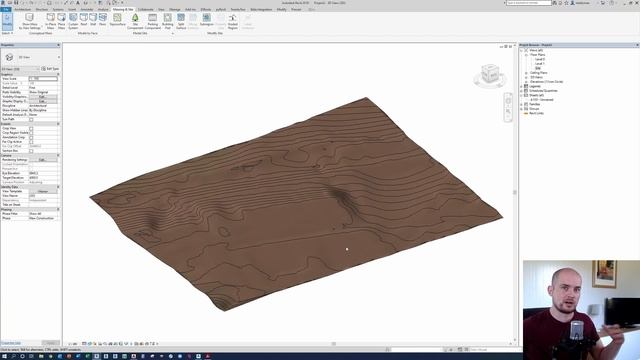Expand the Schedules/Quantities node
This screenshot has height=360, width=640.
[522, 91]
